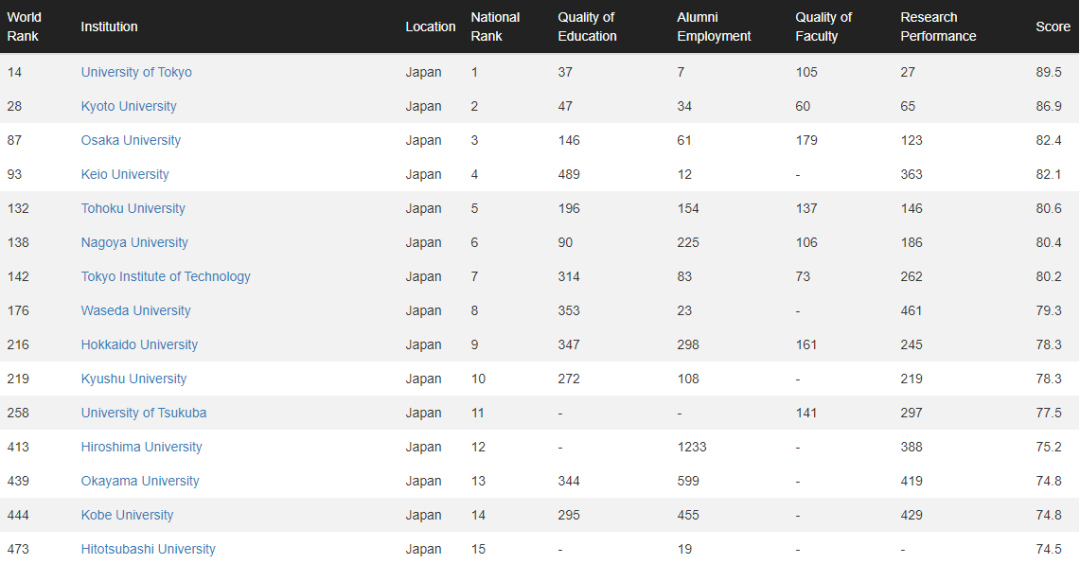Image resolution: width=1080 pixels, height=564 pixels.
Task: Click Tokyo Institute of Technology link
Action: click(166, 276)
